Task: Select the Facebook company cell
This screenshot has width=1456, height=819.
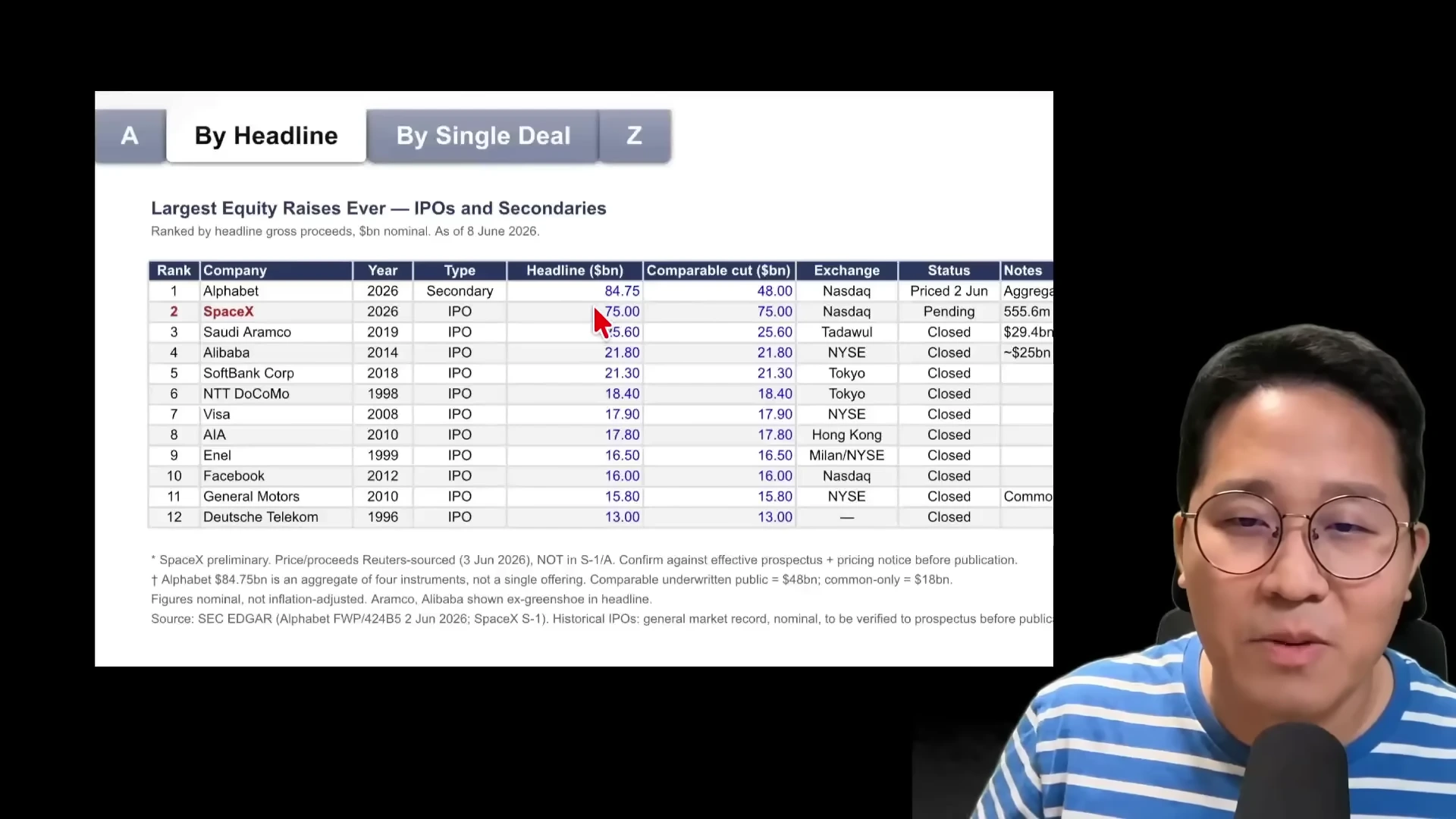Action: pyautogui.click(x=276, y=475)
